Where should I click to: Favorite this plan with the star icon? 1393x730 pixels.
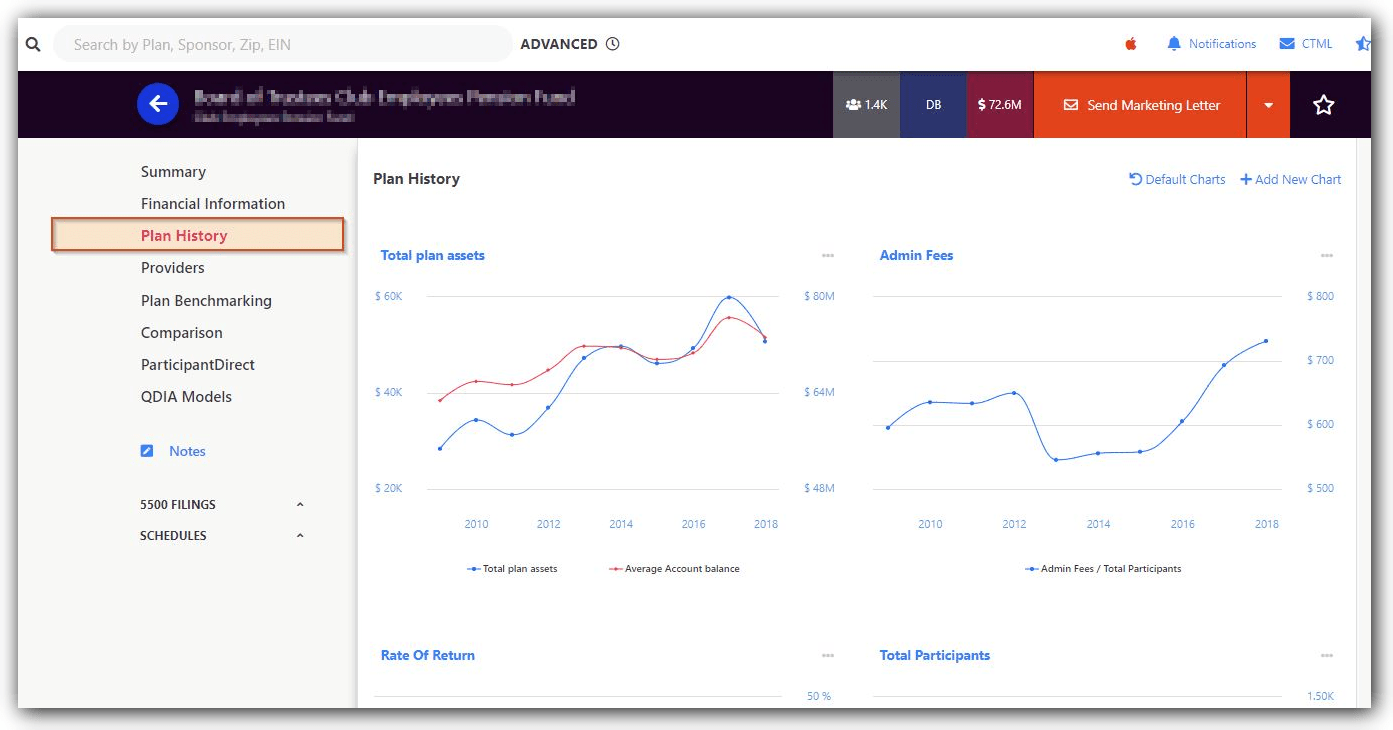pos(1323,105)
